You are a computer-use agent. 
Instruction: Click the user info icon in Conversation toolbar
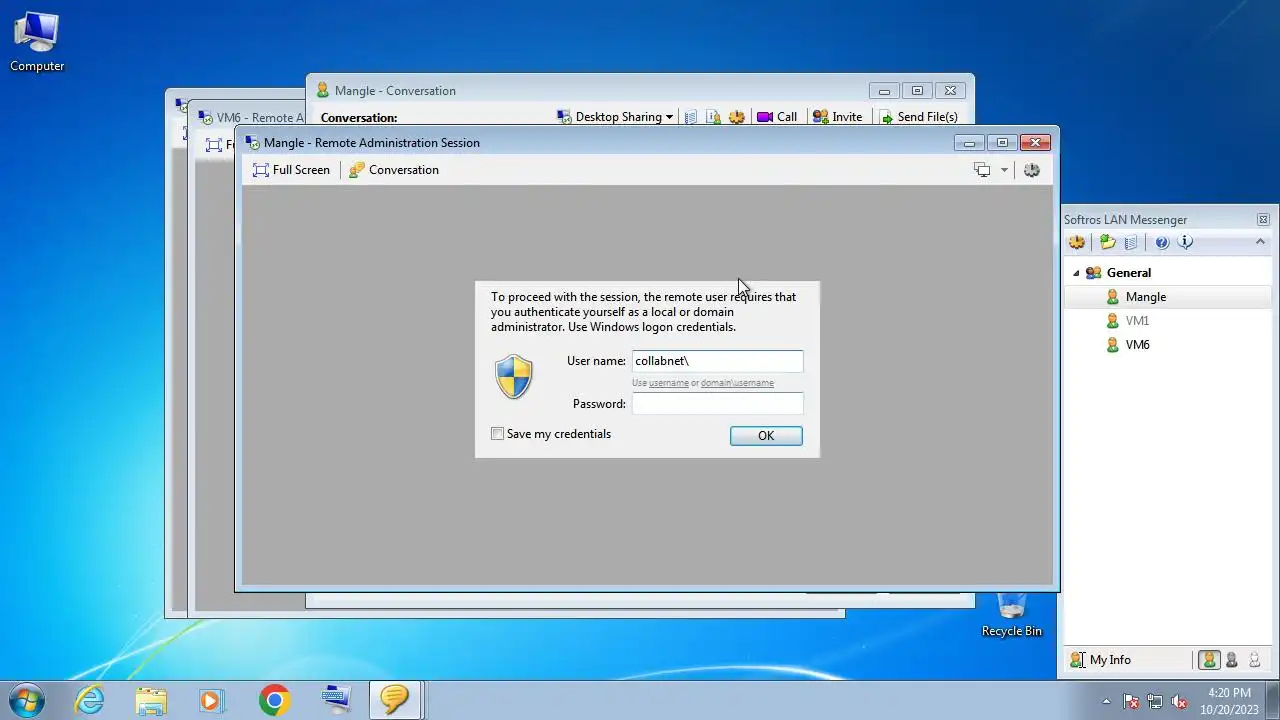click(x=714, y=117)
